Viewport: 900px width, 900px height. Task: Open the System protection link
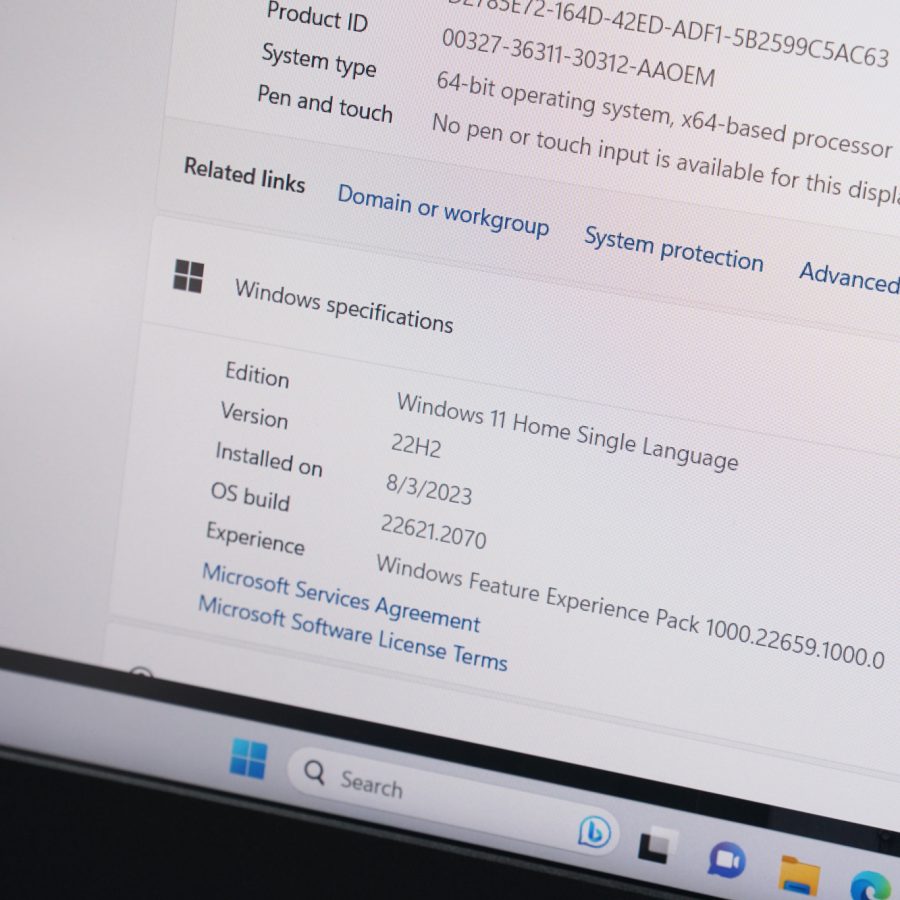pos(673,249)
